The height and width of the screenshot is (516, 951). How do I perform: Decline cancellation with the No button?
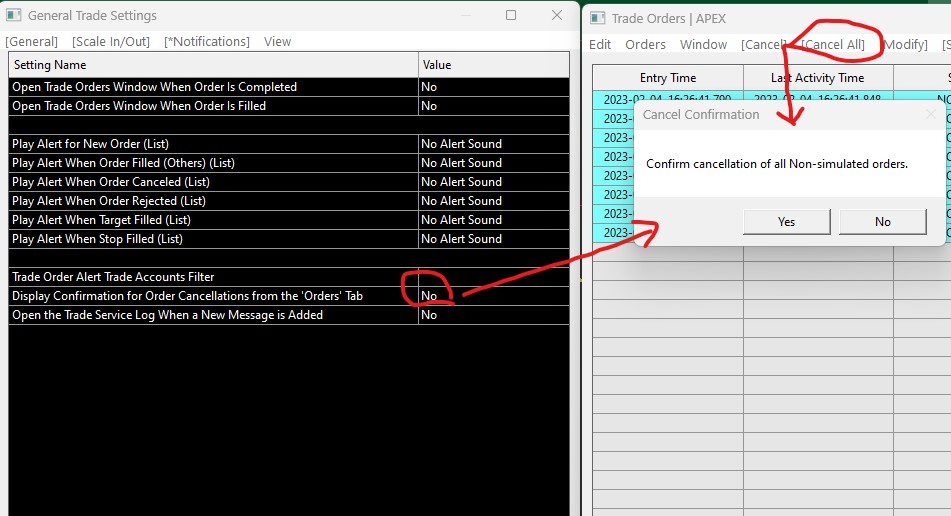click(882, 222)
